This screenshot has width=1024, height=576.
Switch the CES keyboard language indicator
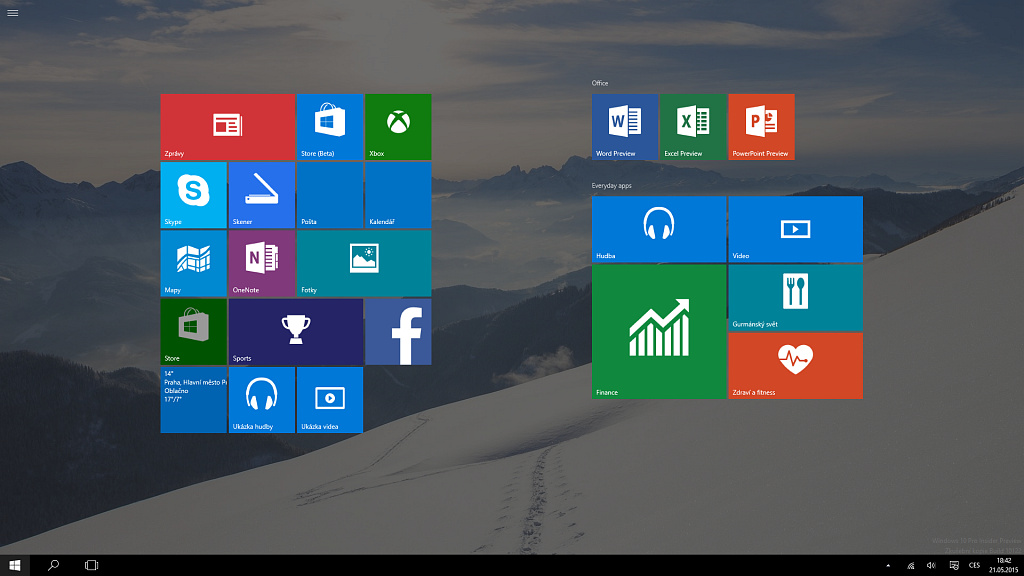click(x=974, y=566)
